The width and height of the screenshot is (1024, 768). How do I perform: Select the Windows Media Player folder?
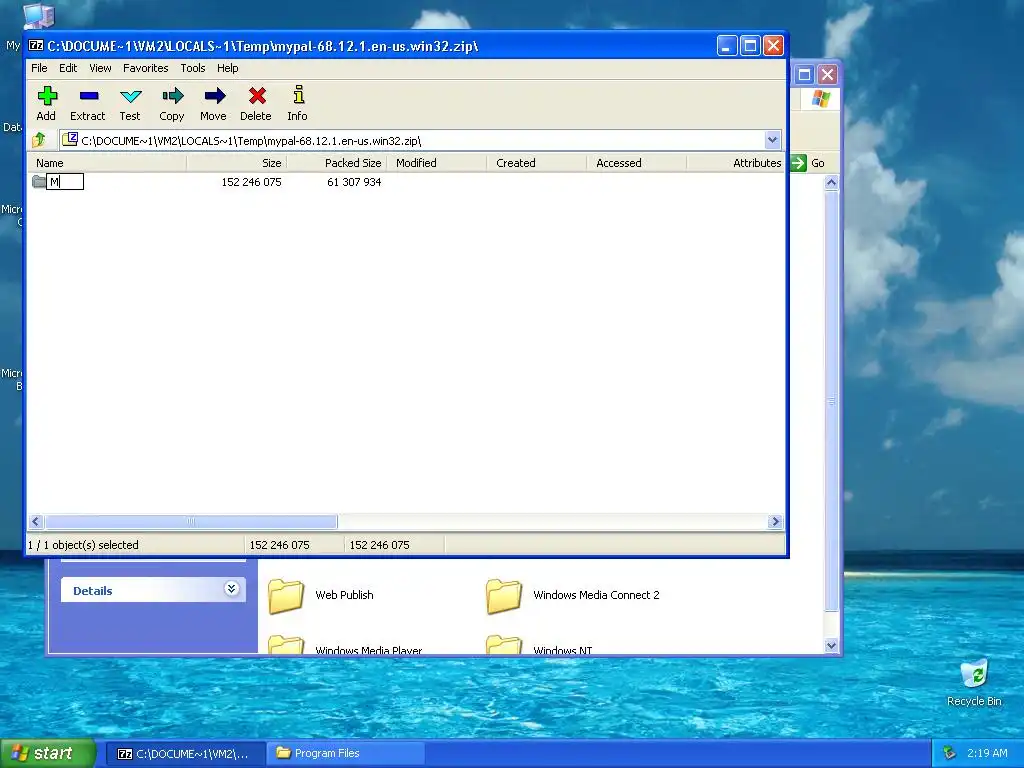click(x=345, y=645)
